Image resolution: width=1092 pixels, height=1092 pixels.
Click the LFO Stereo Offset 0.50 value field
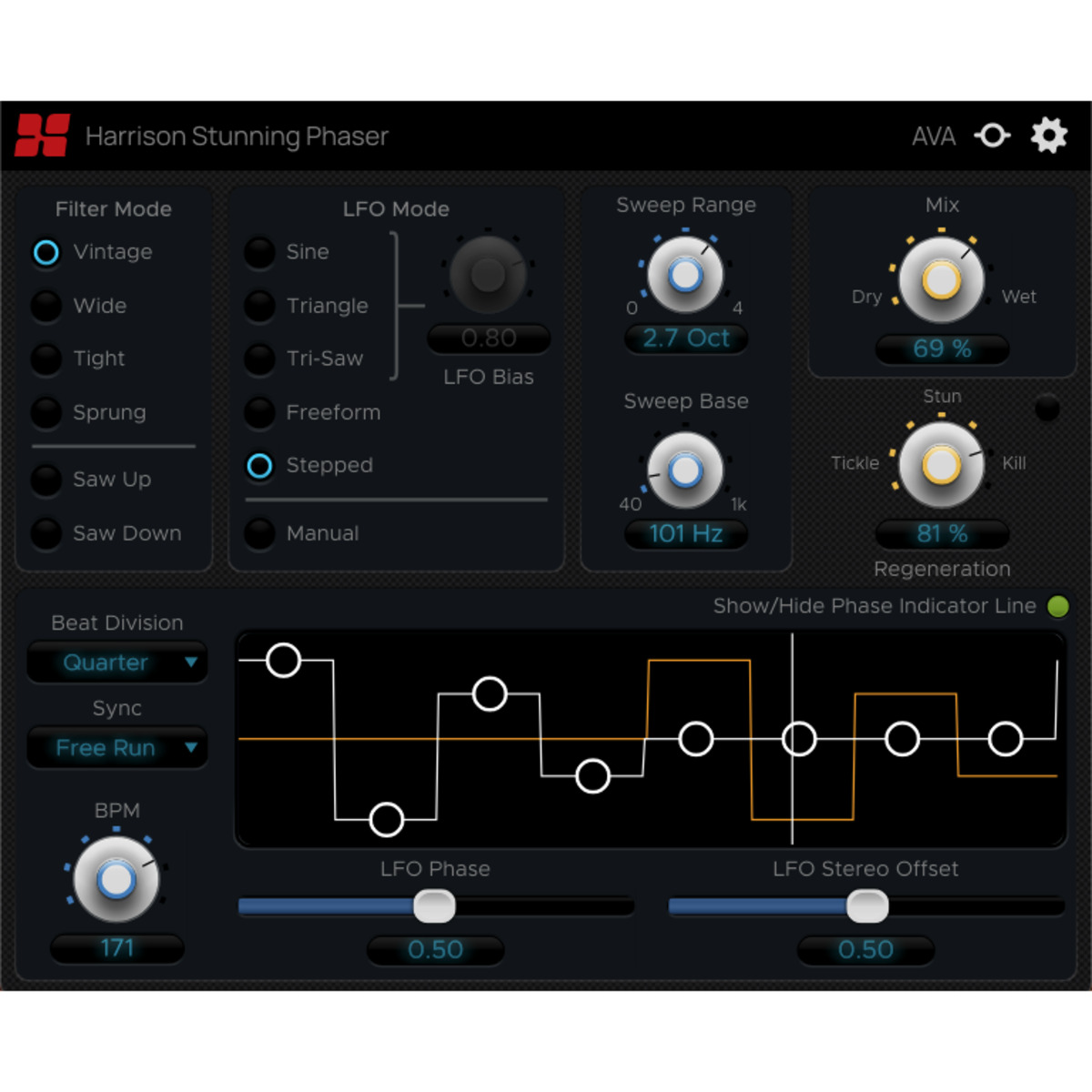click(x=865, y=950)
